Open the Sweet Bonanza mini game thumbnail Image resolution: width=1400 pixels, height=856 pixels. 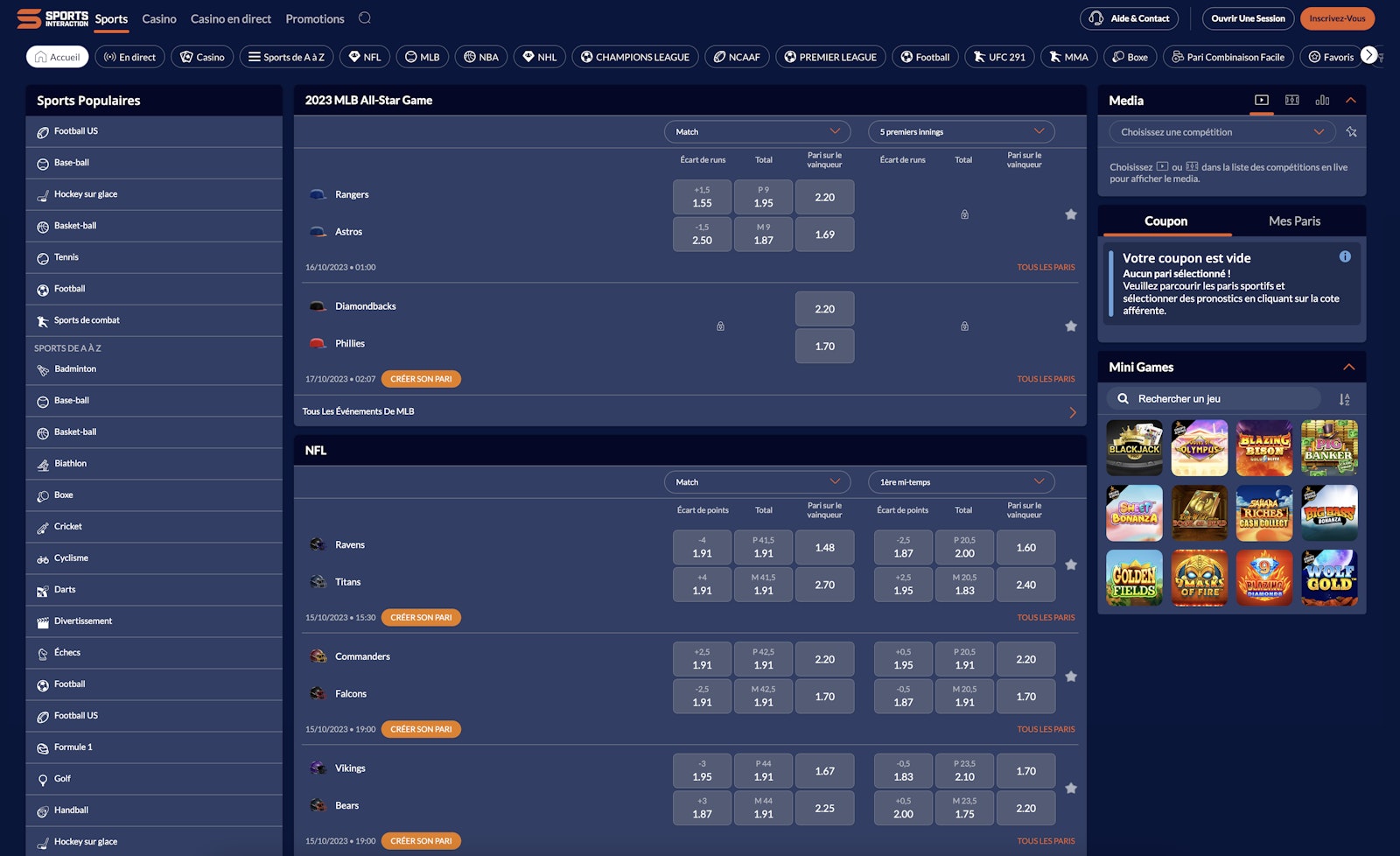click(1134, 513)
